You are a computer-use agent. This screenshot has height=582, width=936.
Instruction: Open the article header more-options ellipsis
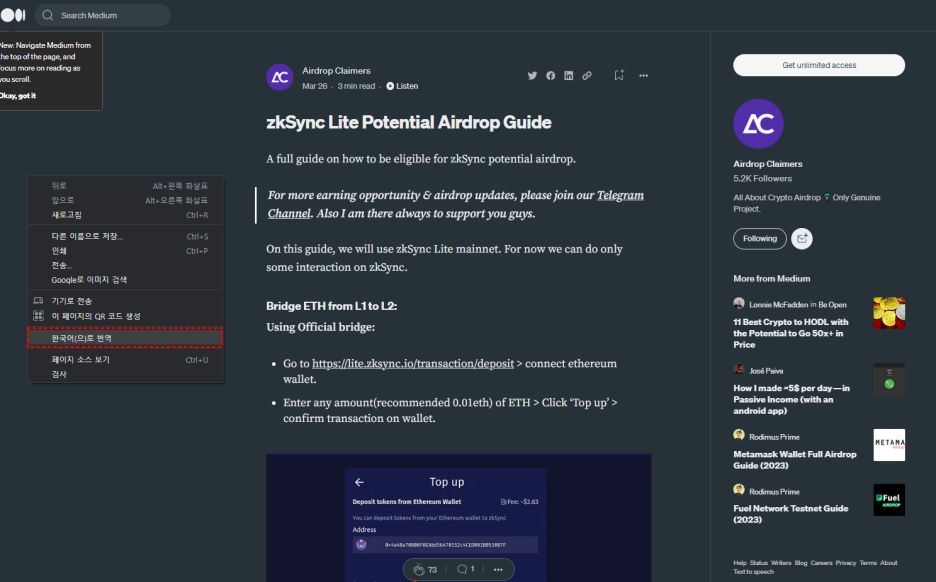tap(643, 75)
